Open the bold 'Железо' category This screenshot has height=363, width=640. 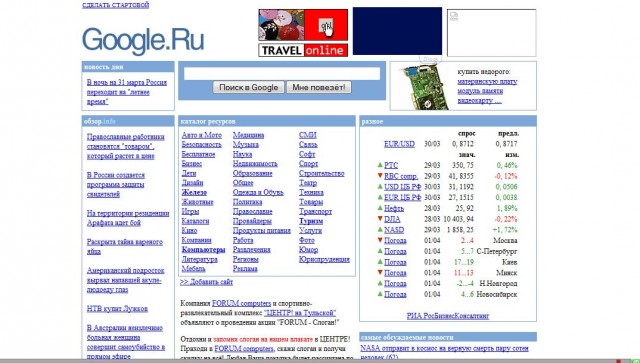coord(194,192)
